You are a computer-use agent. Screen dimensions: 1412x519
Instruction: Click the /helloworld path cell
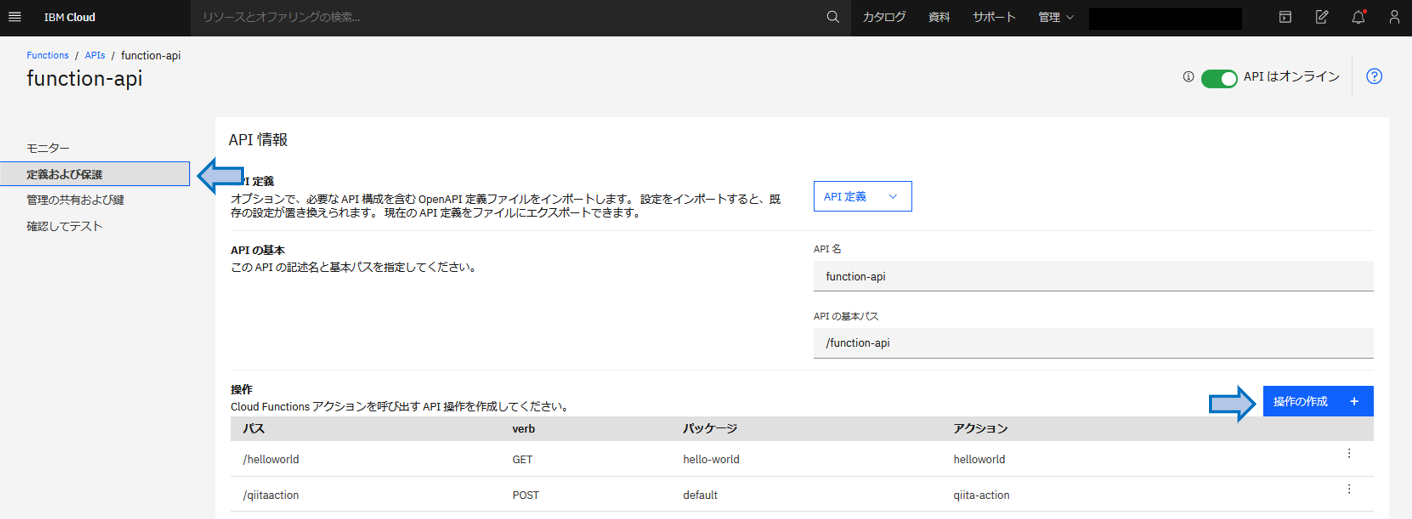pos(271,459)
